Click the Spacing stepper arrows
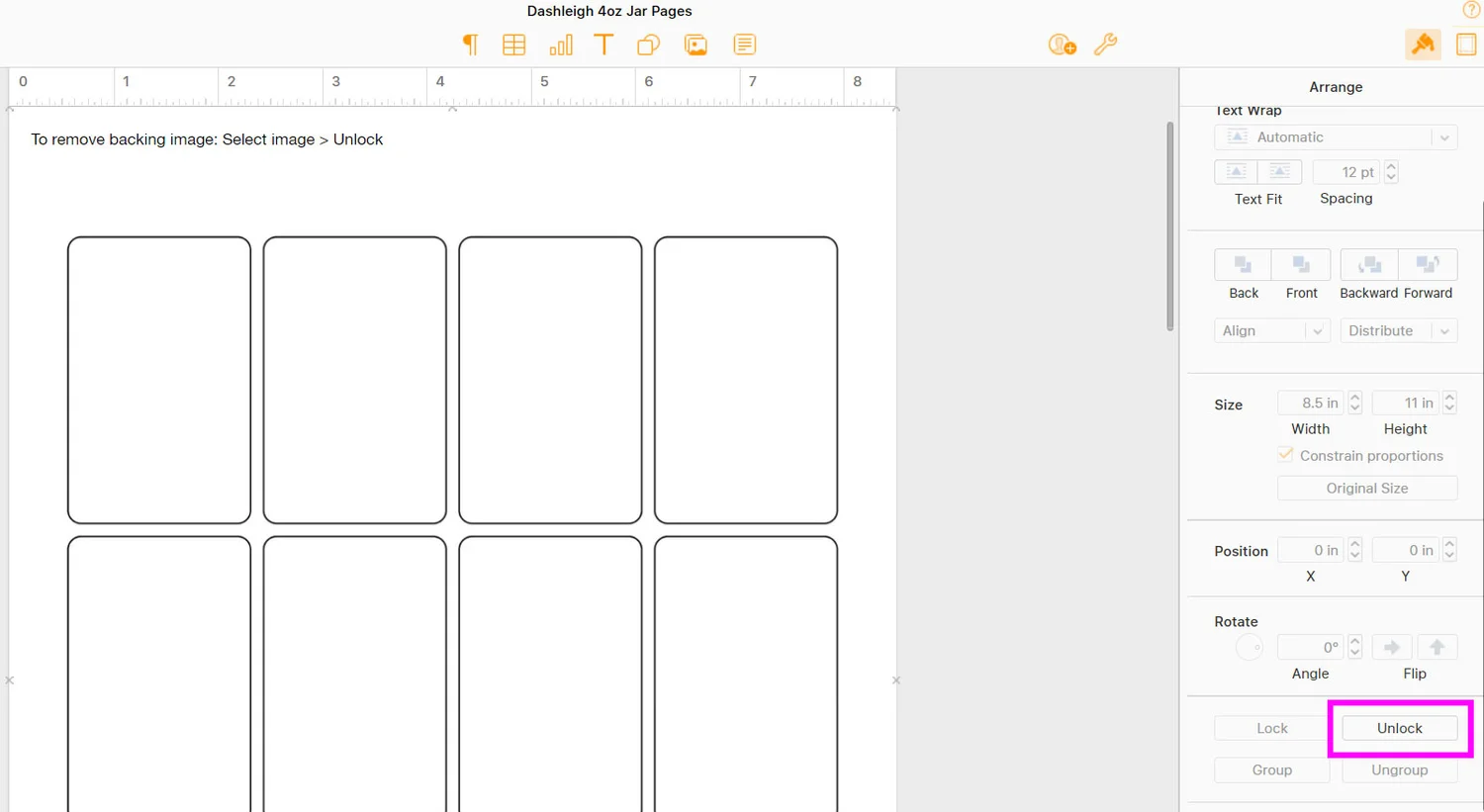The height and width of the screenshot is (812, 1484). [x=1391, y=172]
